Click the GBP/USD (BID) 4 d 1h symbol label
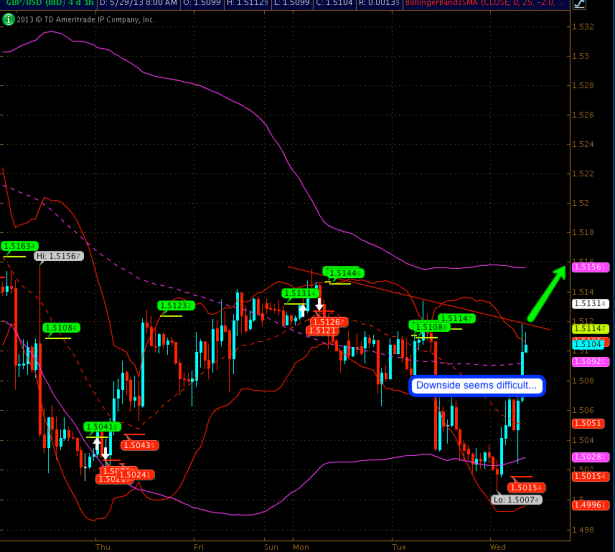 [50, 3]
